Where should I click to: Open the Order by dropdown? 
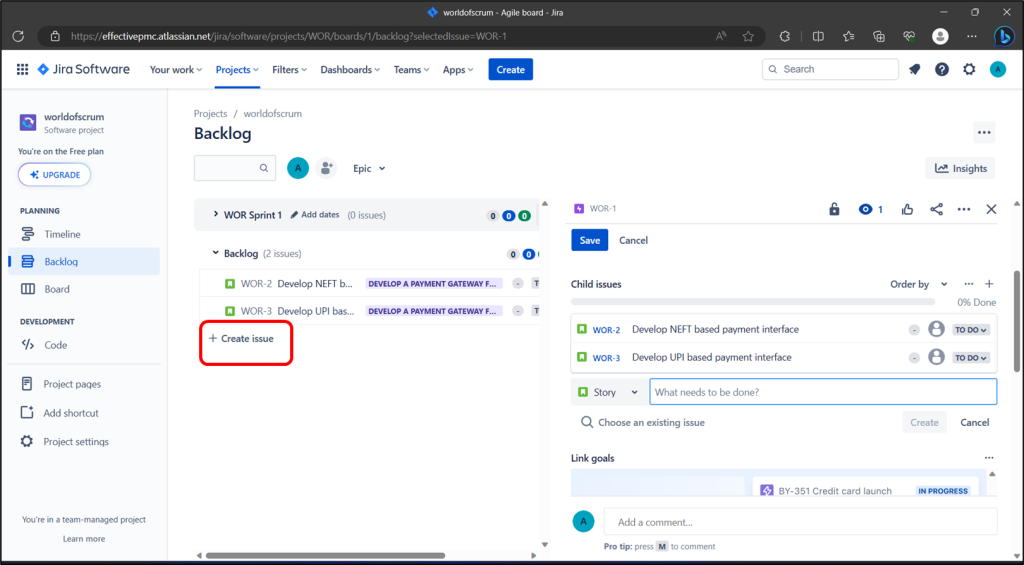tap(918, 284)
